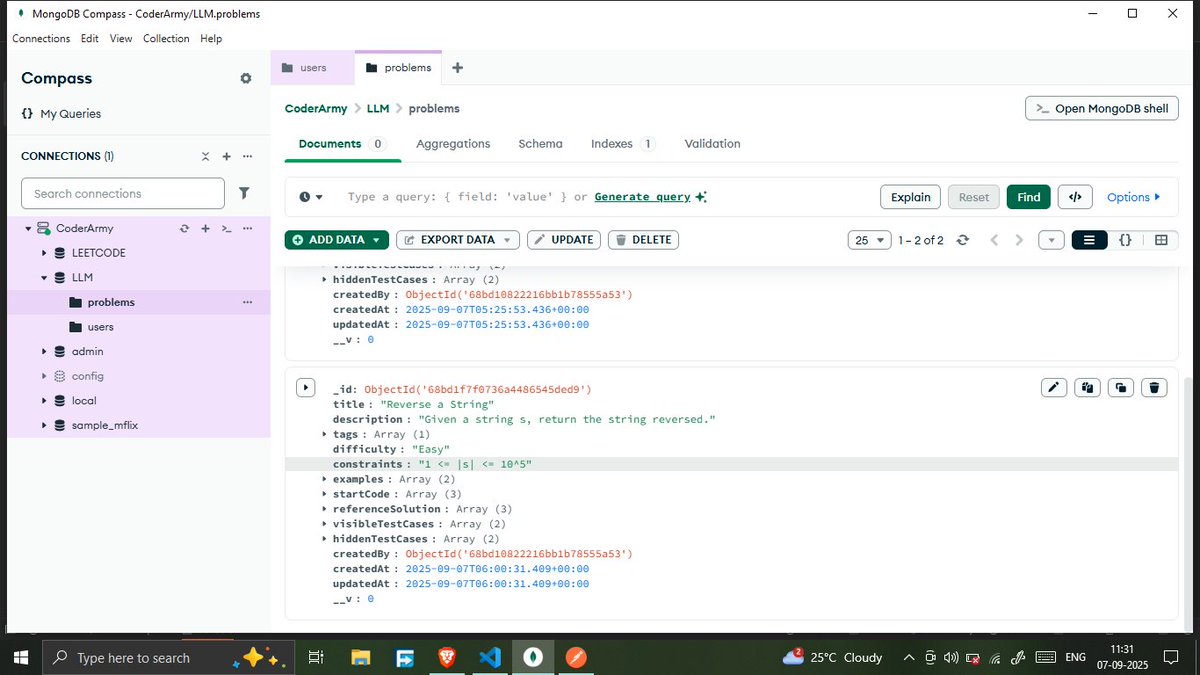Expand the sample_mflix database arrow

pos(44,425)
